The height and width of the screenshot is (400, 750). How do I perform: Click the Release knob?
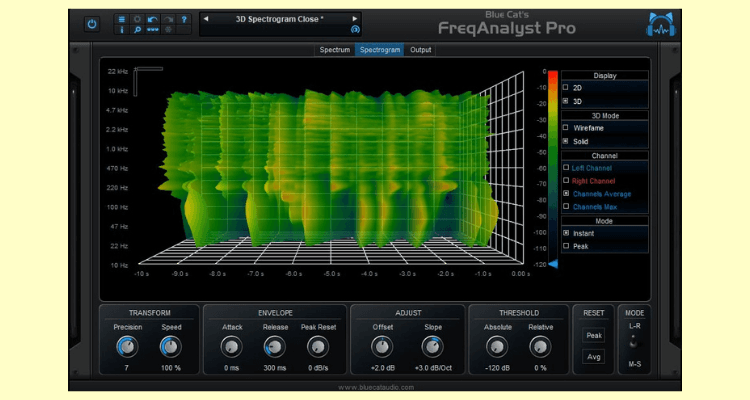click(275, 346)
